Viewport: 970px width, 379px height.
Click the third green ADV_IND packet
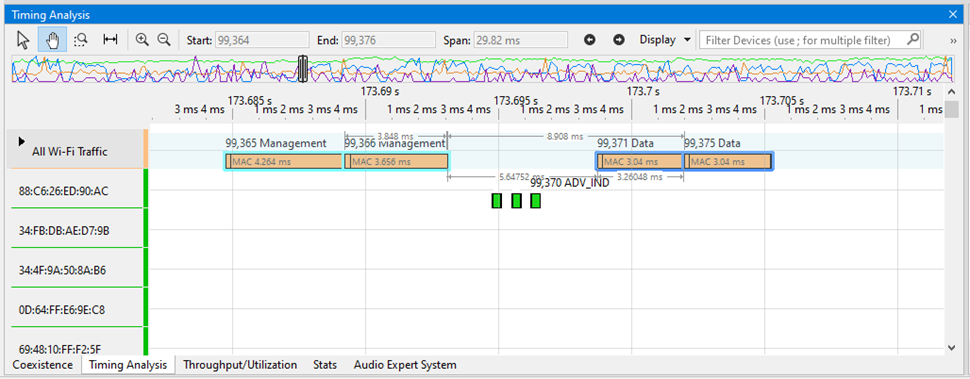click(536, 200)
